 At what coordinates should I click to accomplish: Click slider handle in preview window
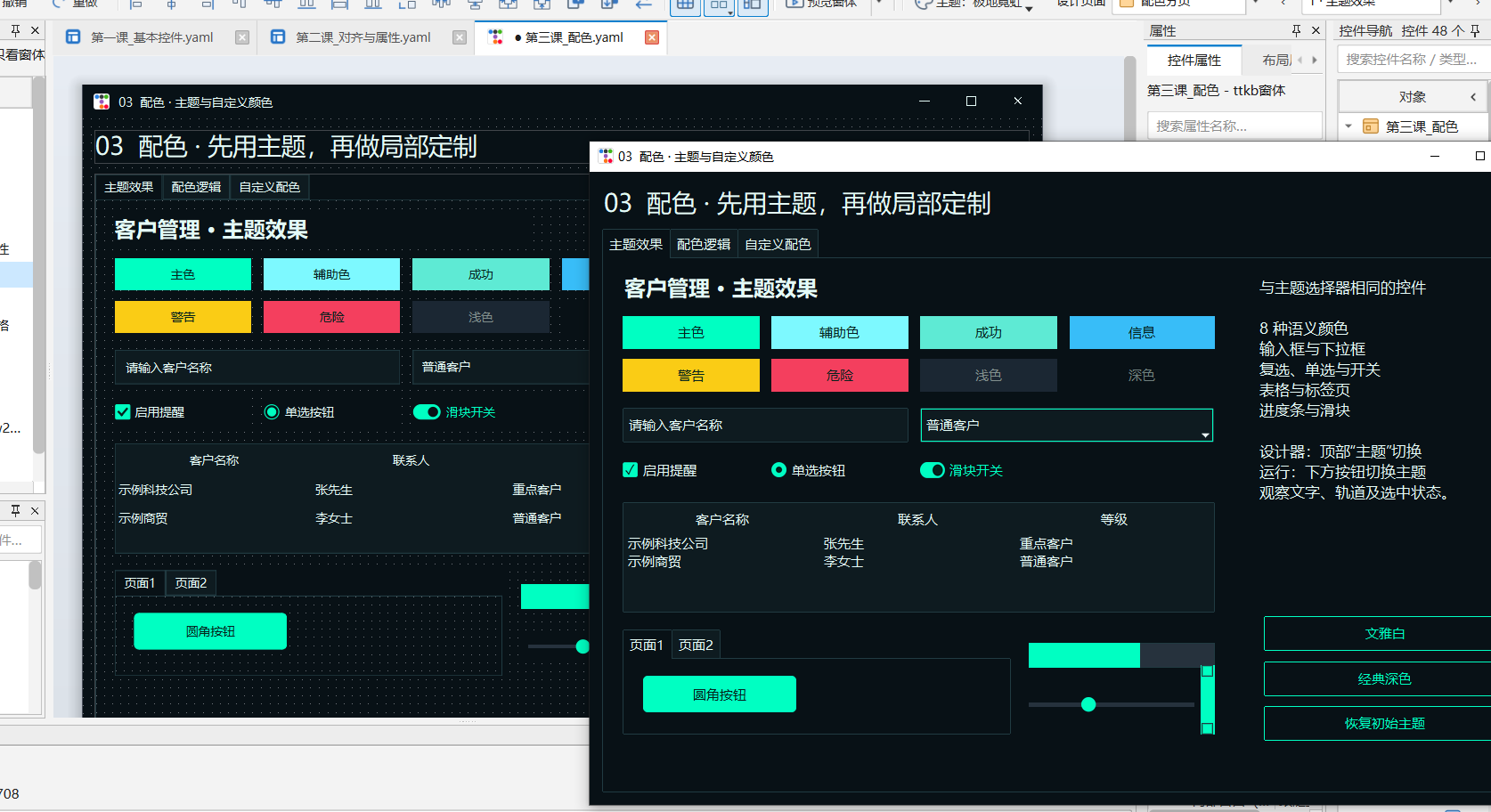pos(1088,704)
